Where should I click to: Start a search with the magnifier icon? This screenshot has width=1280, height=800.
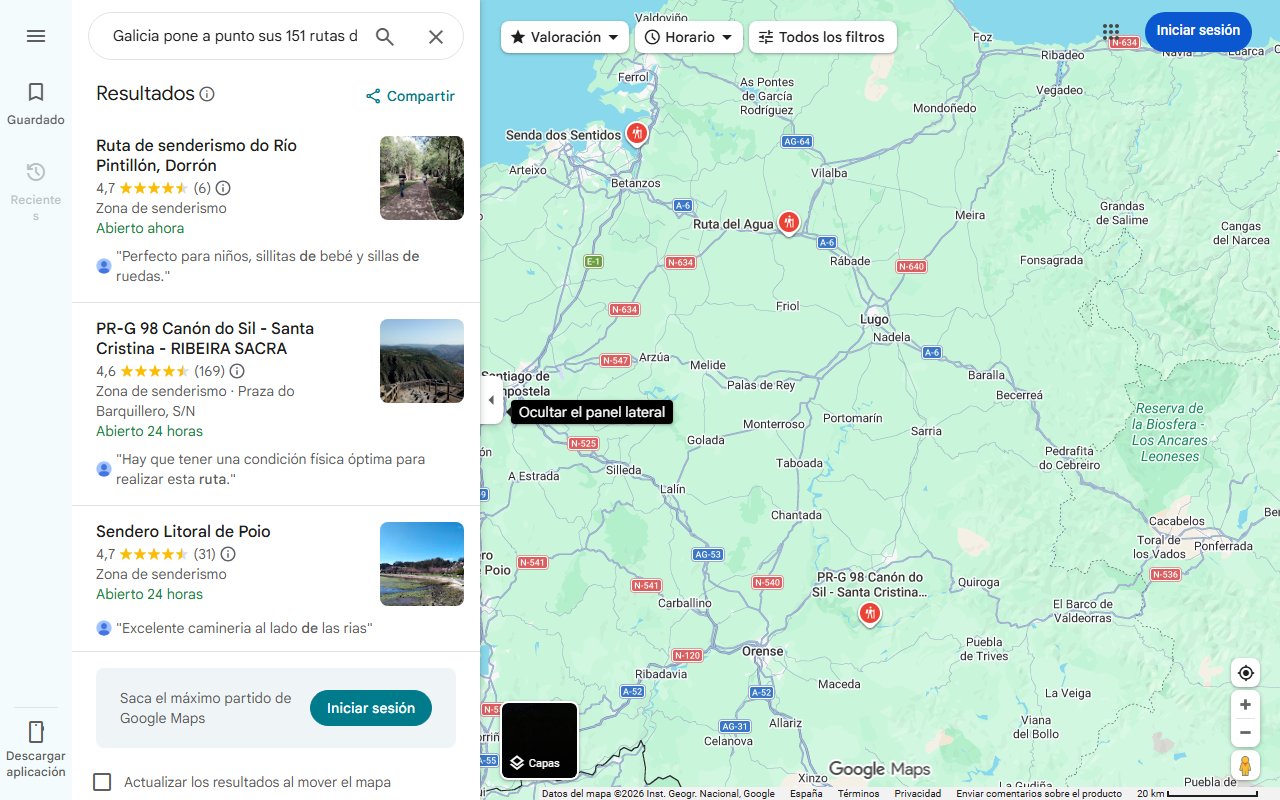(x=385, y=36)
